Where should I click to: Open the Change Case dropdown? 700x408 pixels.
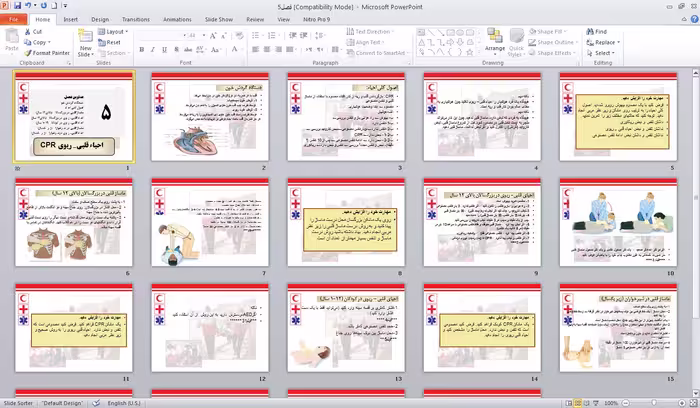(x=216, y=50)
